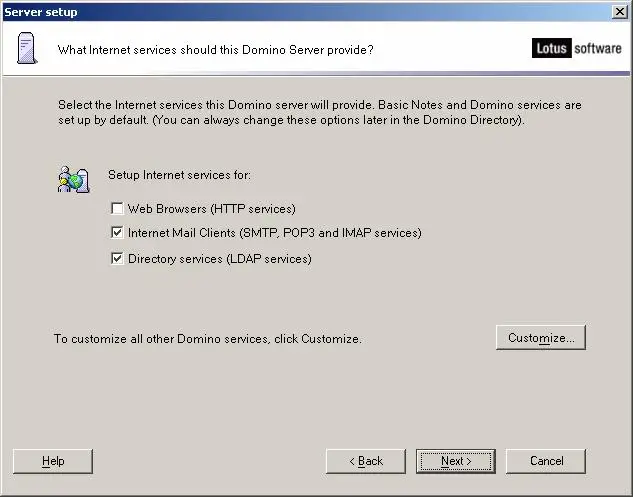Click the instruction paragraph about Domino services
Viewport: 633px width, 497px height.
coord(320,112)
